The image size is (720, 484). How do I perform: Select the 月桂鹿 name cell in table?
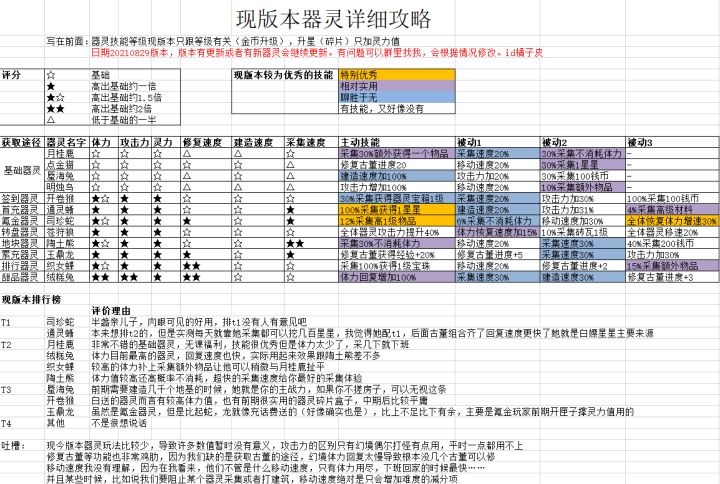click(67, 153)
